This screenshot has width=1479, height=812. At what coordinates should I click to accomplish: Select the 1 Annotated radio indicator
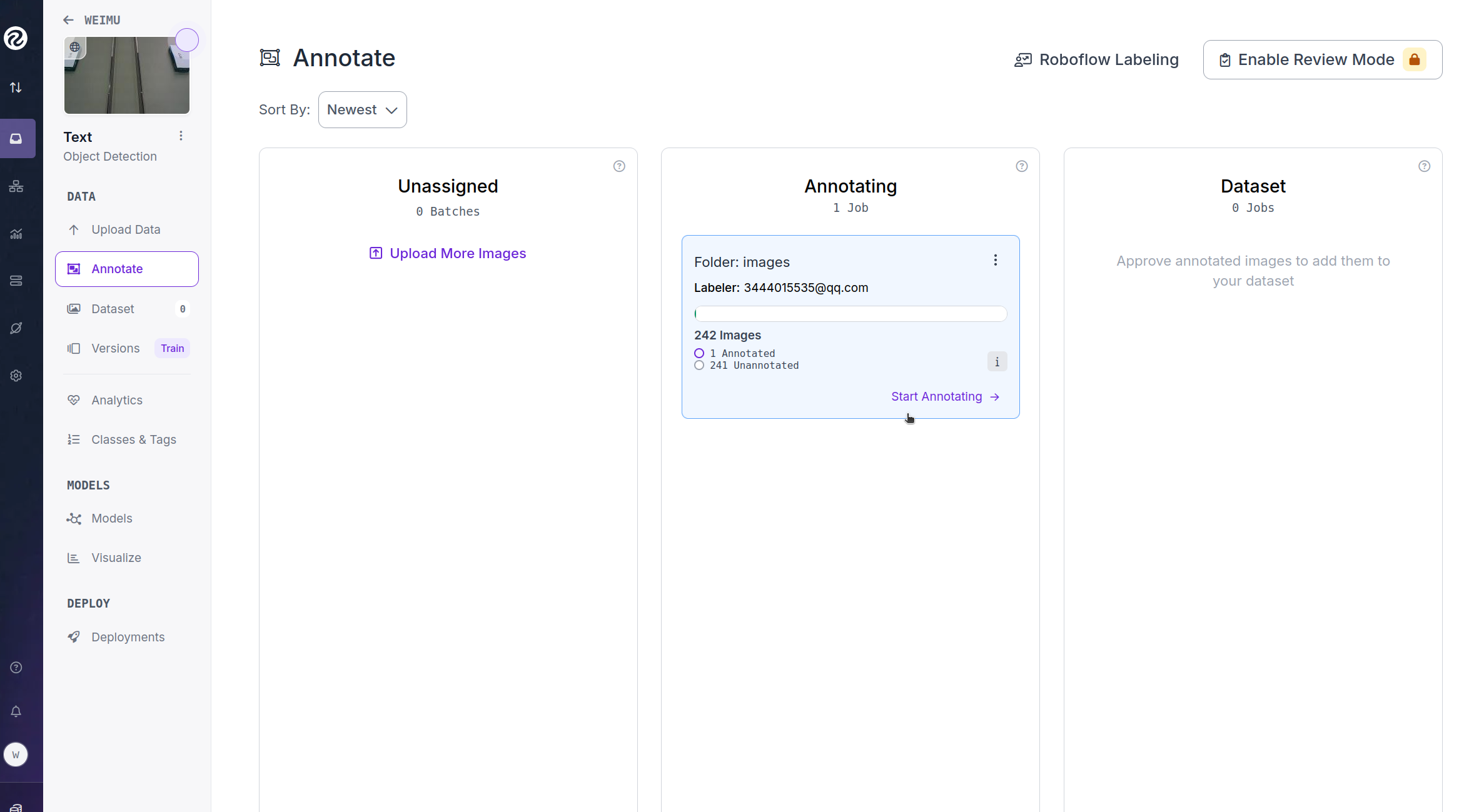699,354
